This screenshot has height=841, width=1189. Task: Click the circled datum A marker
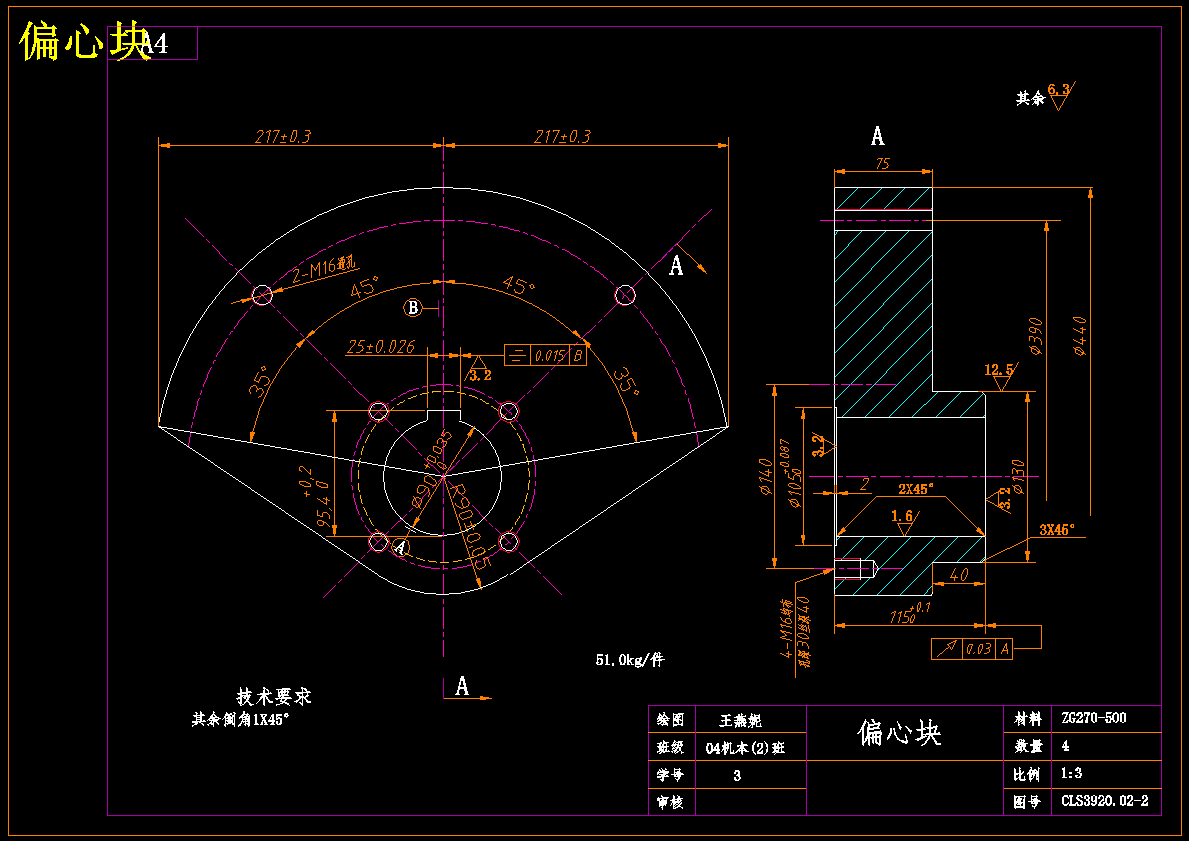(401, 547)
